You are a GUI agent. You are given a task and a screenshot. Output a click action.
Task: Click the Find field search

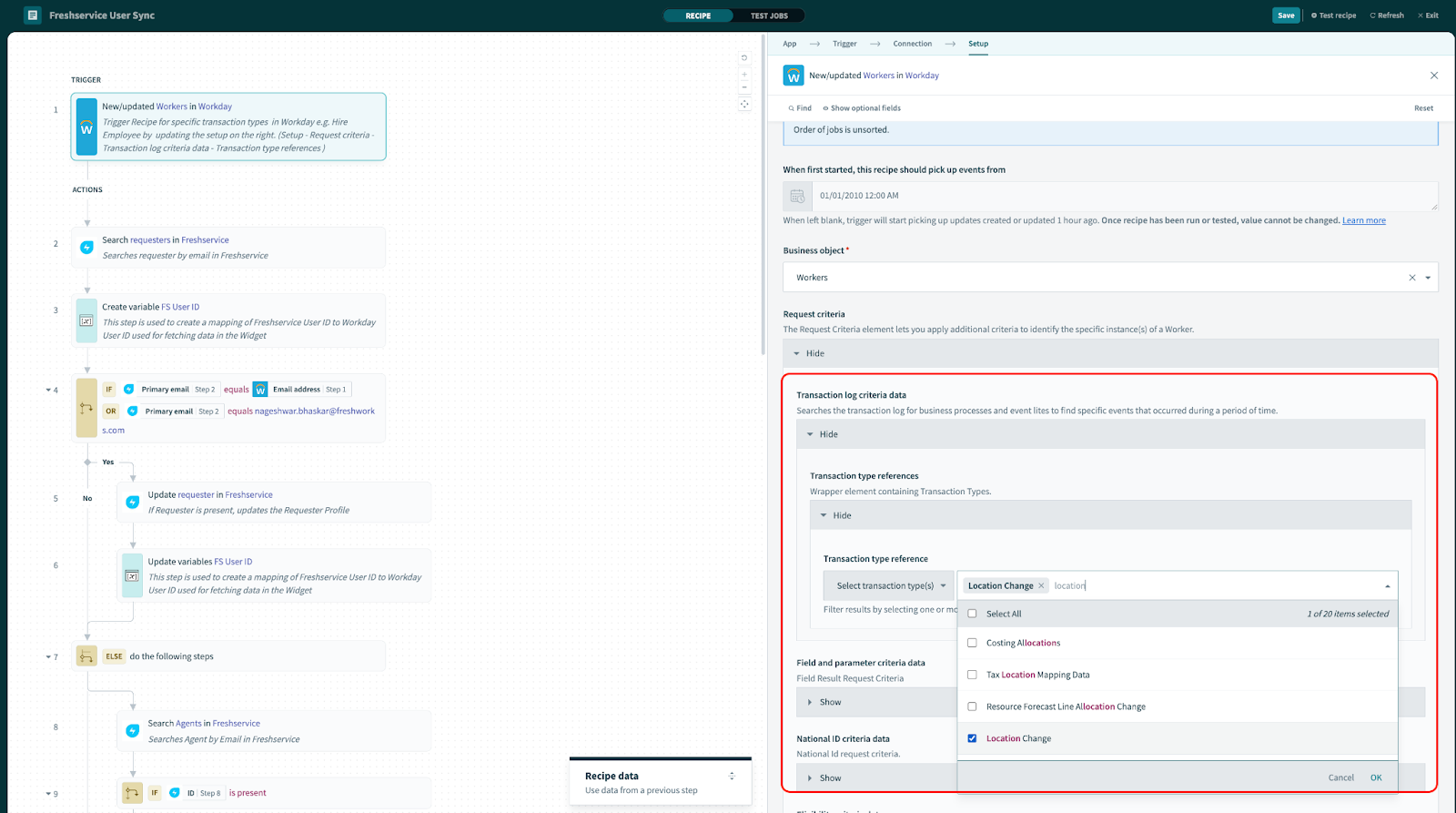point(800,108)
